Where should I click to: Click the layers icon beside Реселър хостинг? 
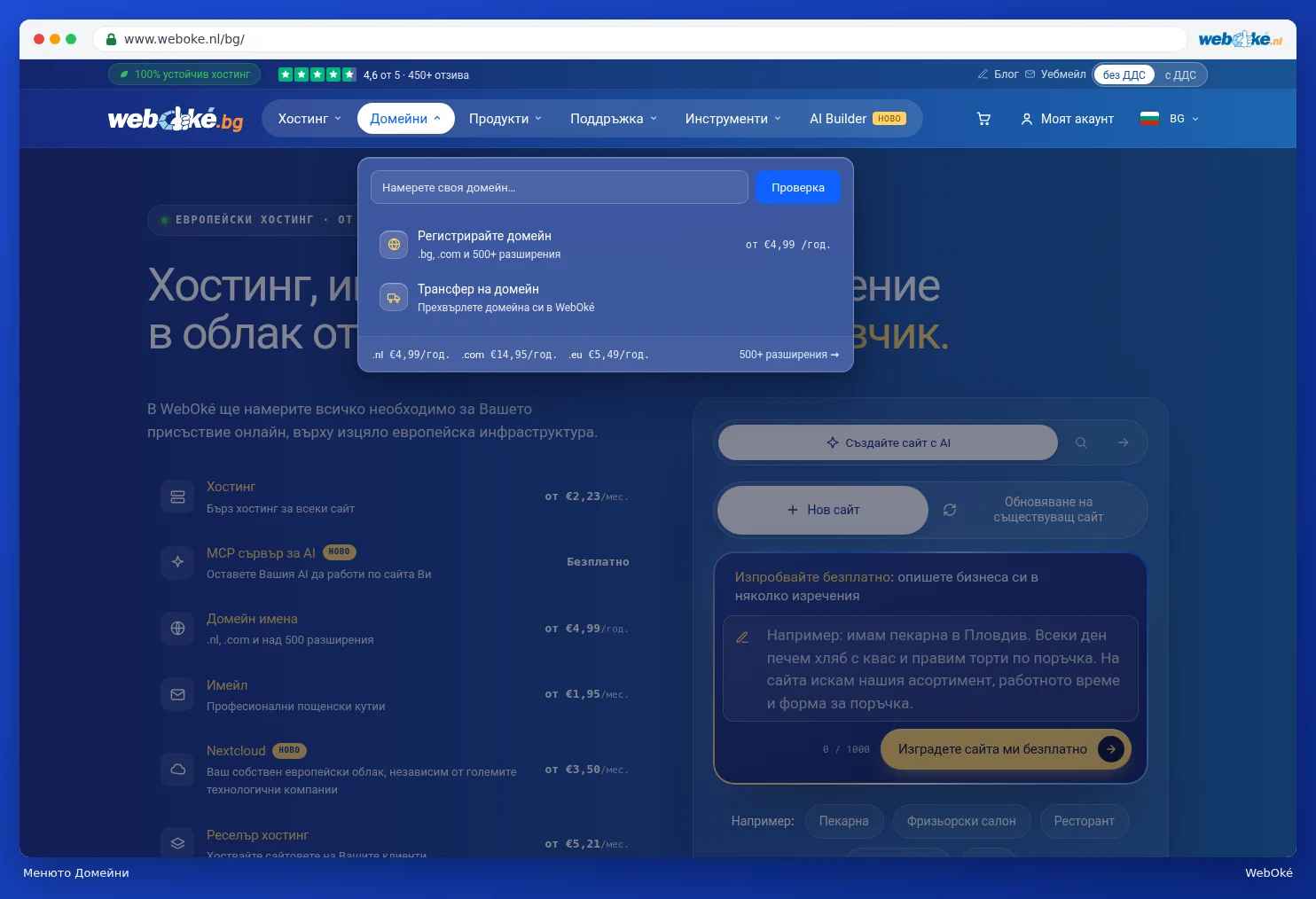pos(177,843)
